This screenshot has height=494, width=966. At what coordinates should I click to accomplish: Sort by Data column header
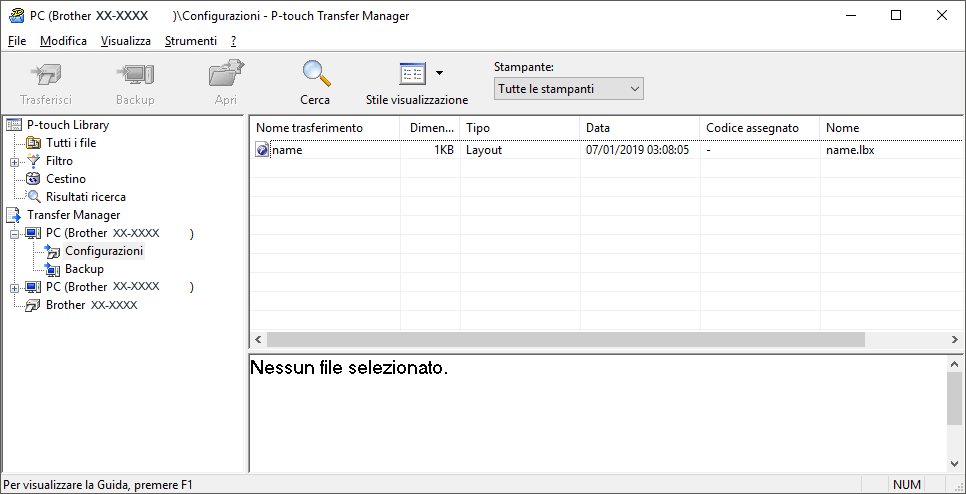click(639, 128)
